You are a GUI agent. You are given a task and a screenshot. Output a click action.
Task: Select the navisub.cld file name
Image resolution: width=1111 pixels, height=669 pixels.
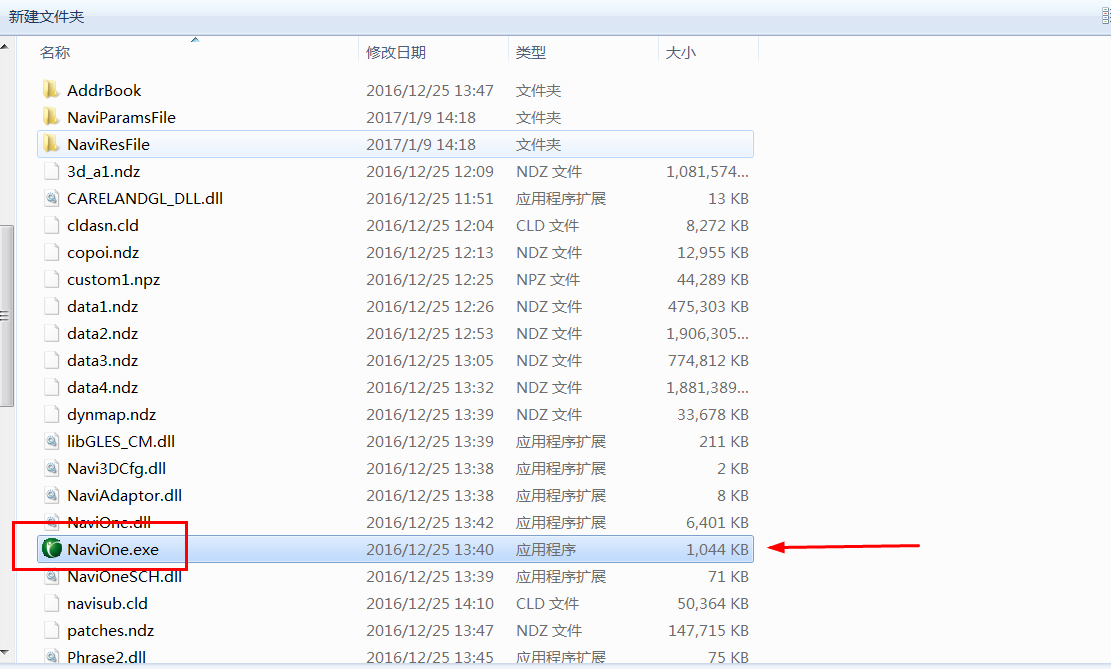108,603
